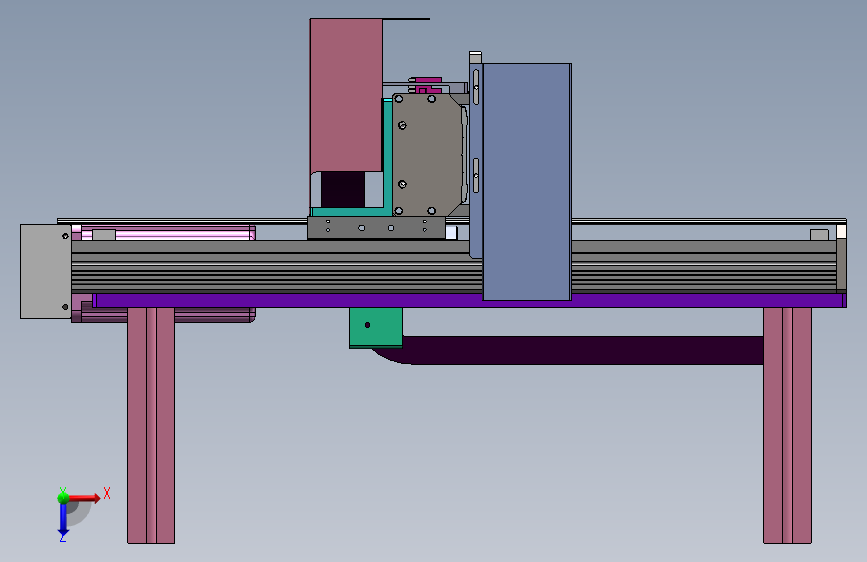Screen dimensions: 867x562
Task: Select the tall mauve cover box on top
Action: (346, 95)
